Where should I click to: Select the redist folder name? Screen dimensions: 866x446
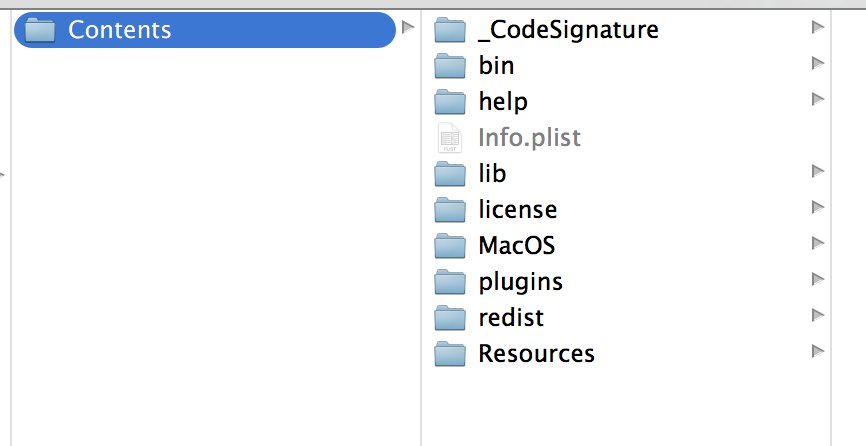[511, 318]
